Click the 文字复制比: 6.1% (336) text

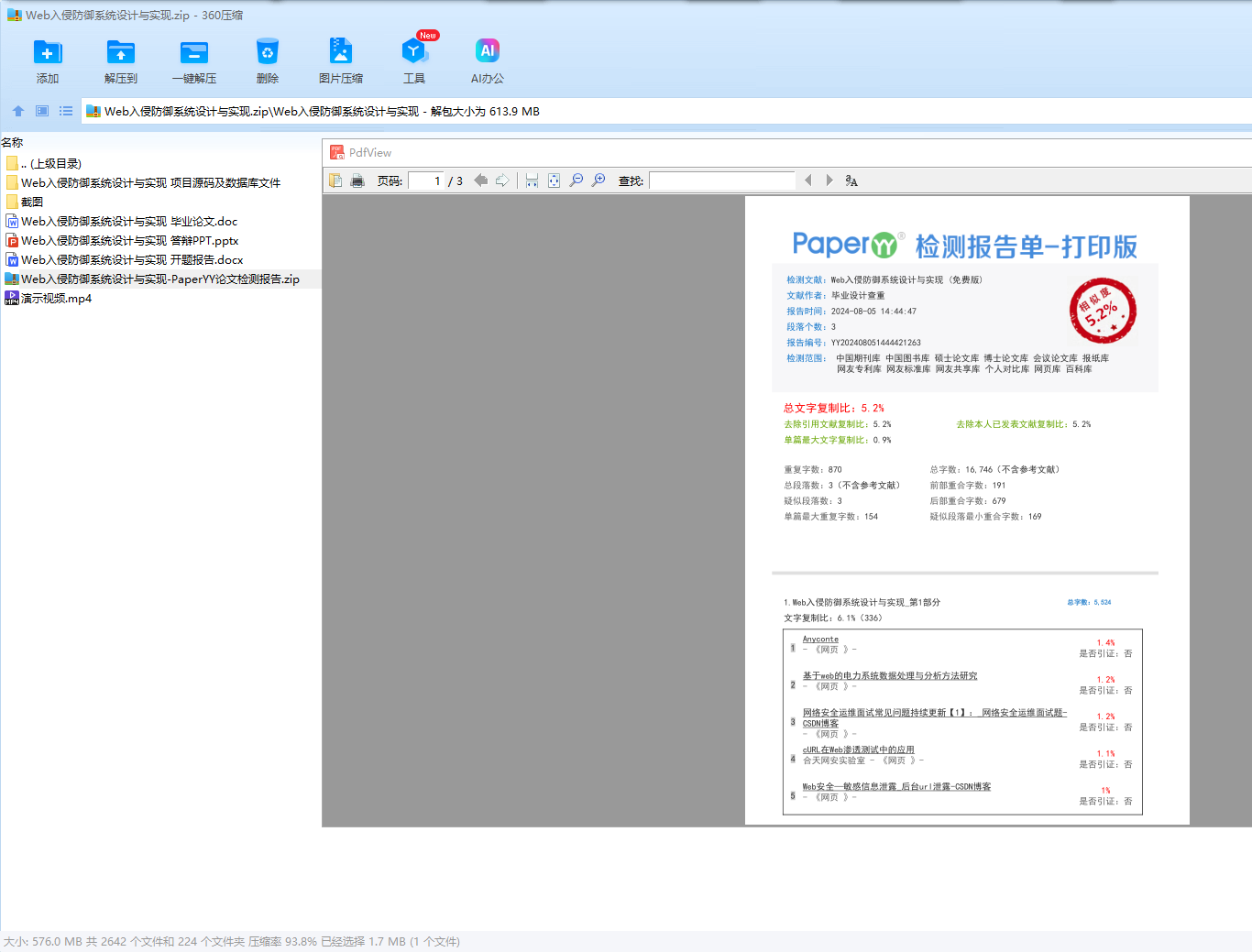click(833, 618)
